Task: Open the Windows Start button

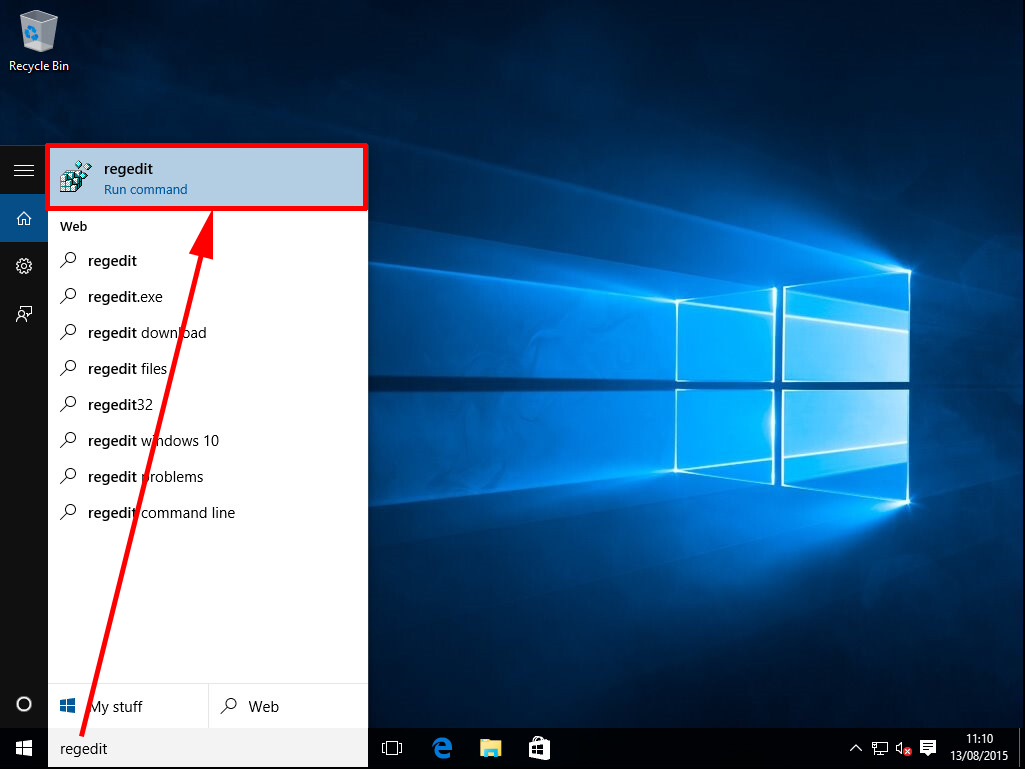Action: tap(24, 749)
